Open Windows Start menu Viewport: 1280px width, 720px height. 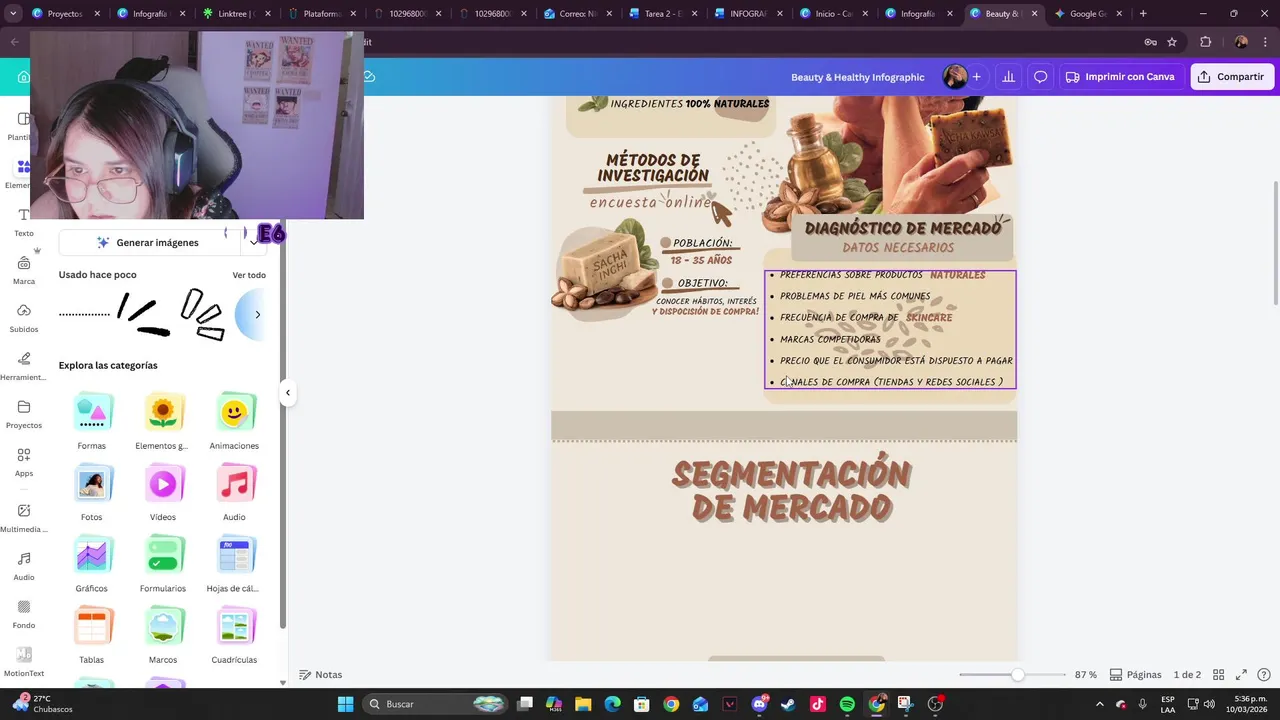(345, 704)
